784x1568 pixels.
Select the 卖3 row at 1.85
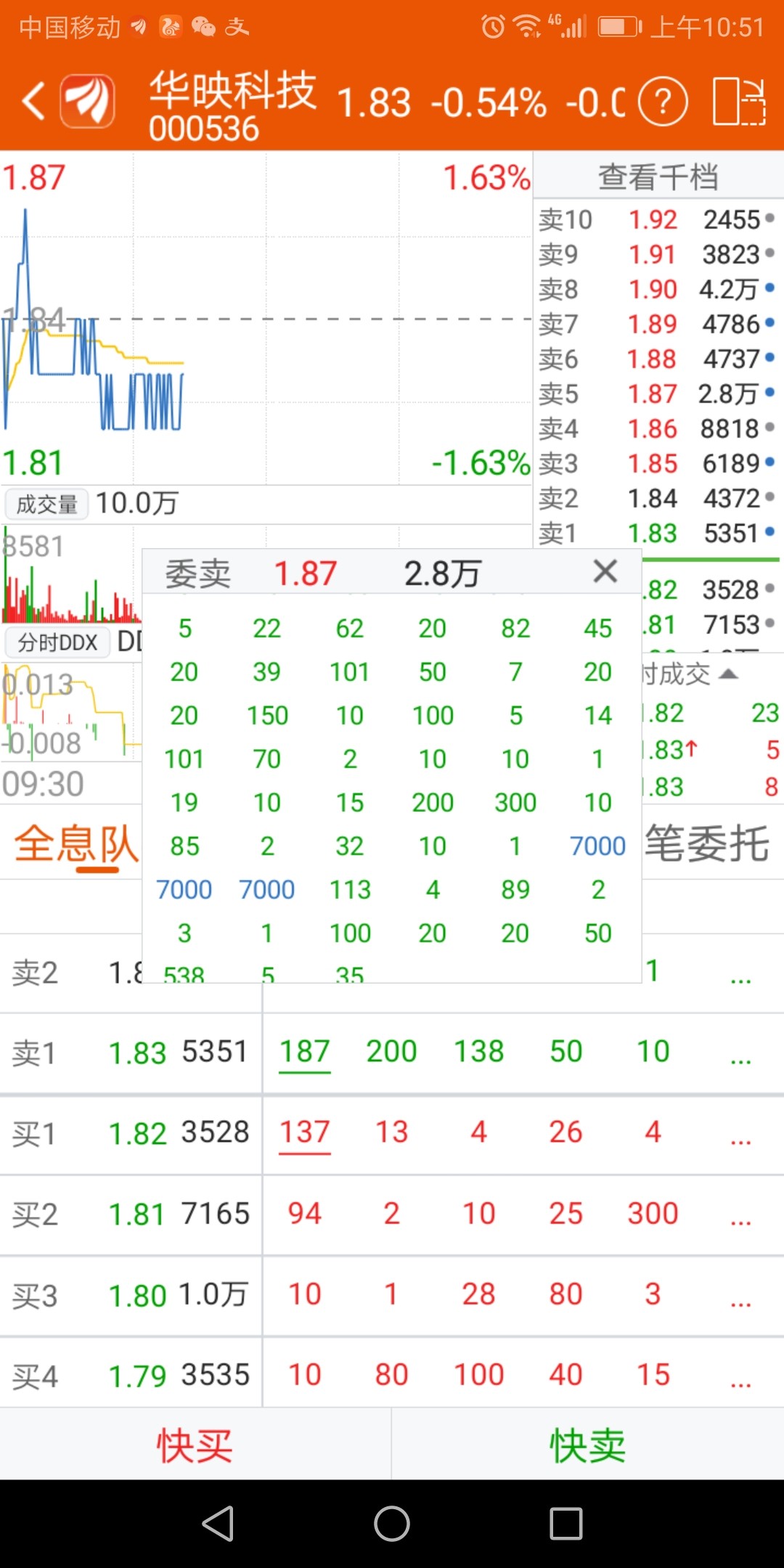[658, 463]
